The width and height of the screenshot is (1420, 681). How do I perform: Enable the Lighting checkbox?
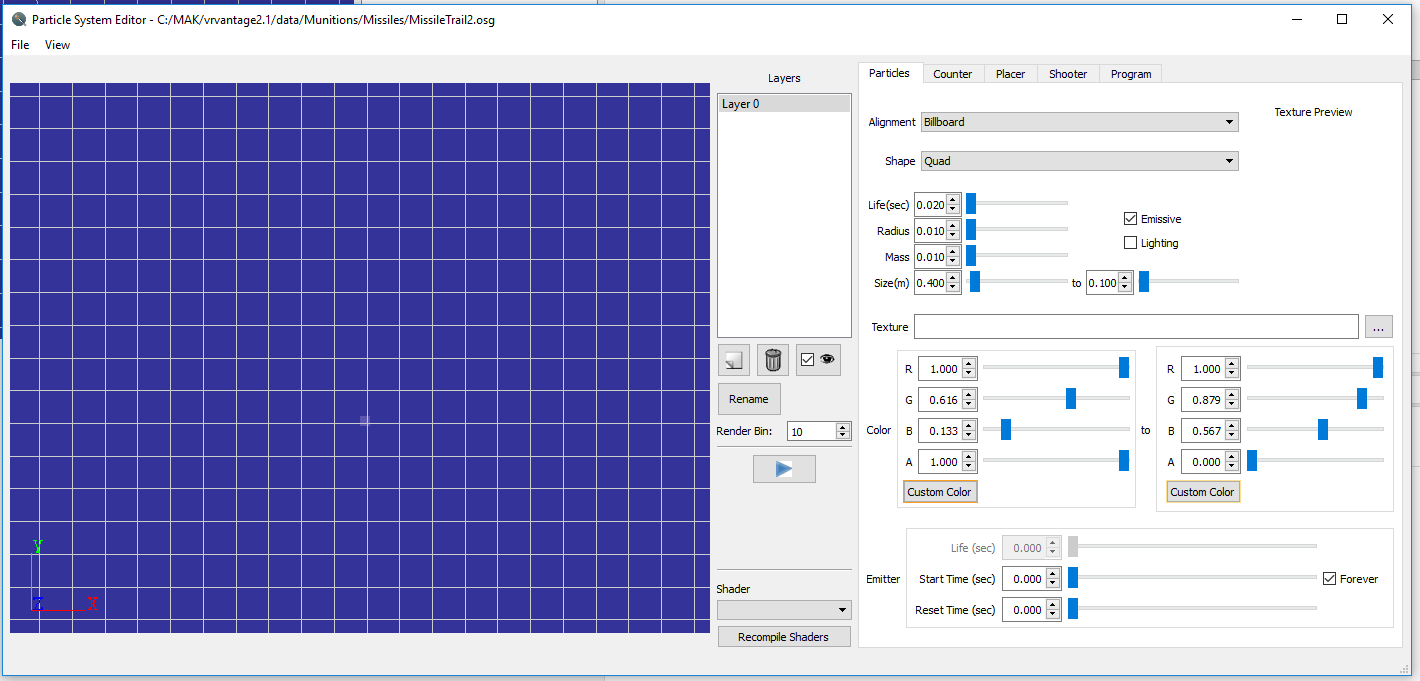1130,243
